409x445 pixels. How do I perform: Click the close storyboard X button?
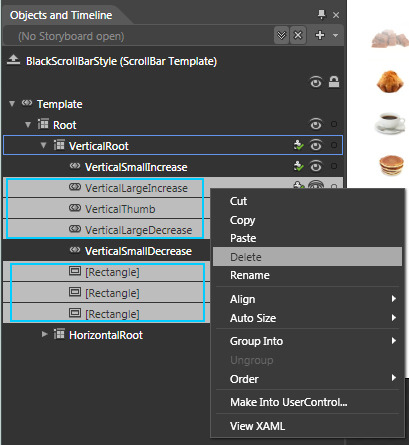298,35
